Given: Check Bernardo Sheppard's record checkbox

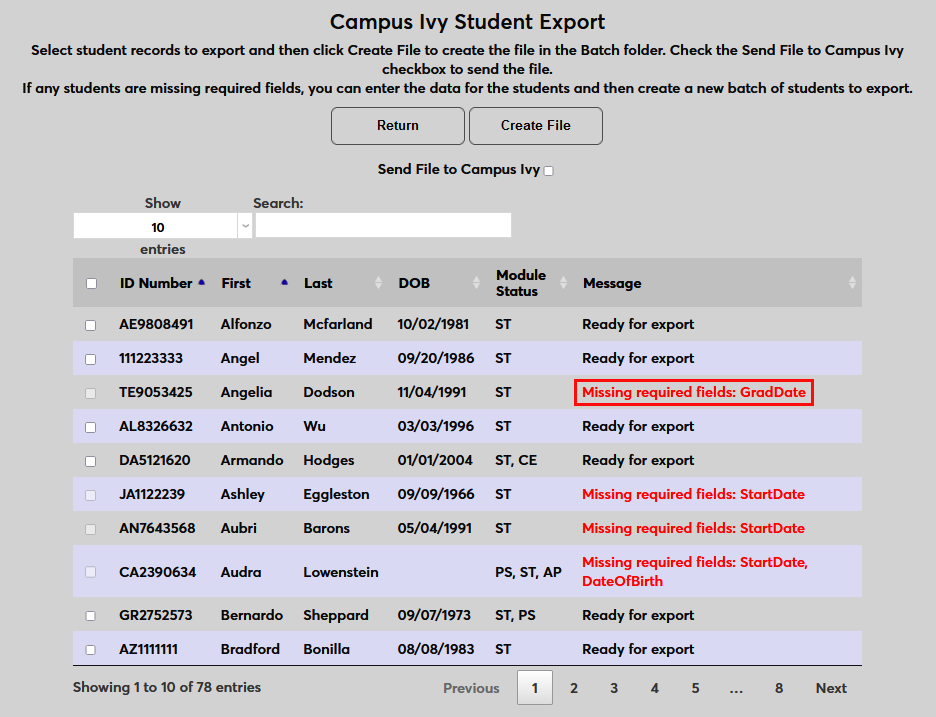Looking at the screenshot, I should pos(90,615).
